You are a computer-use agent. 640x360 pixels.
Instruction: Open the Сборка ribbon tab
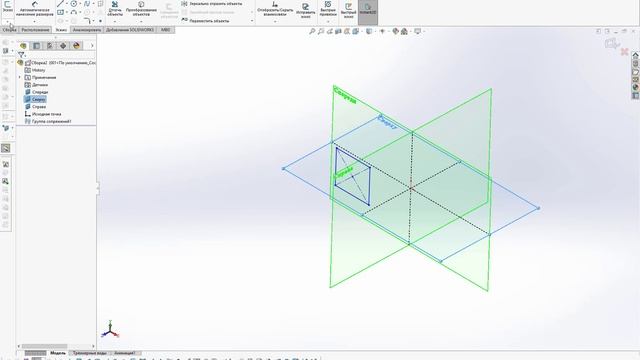(9, 30)
